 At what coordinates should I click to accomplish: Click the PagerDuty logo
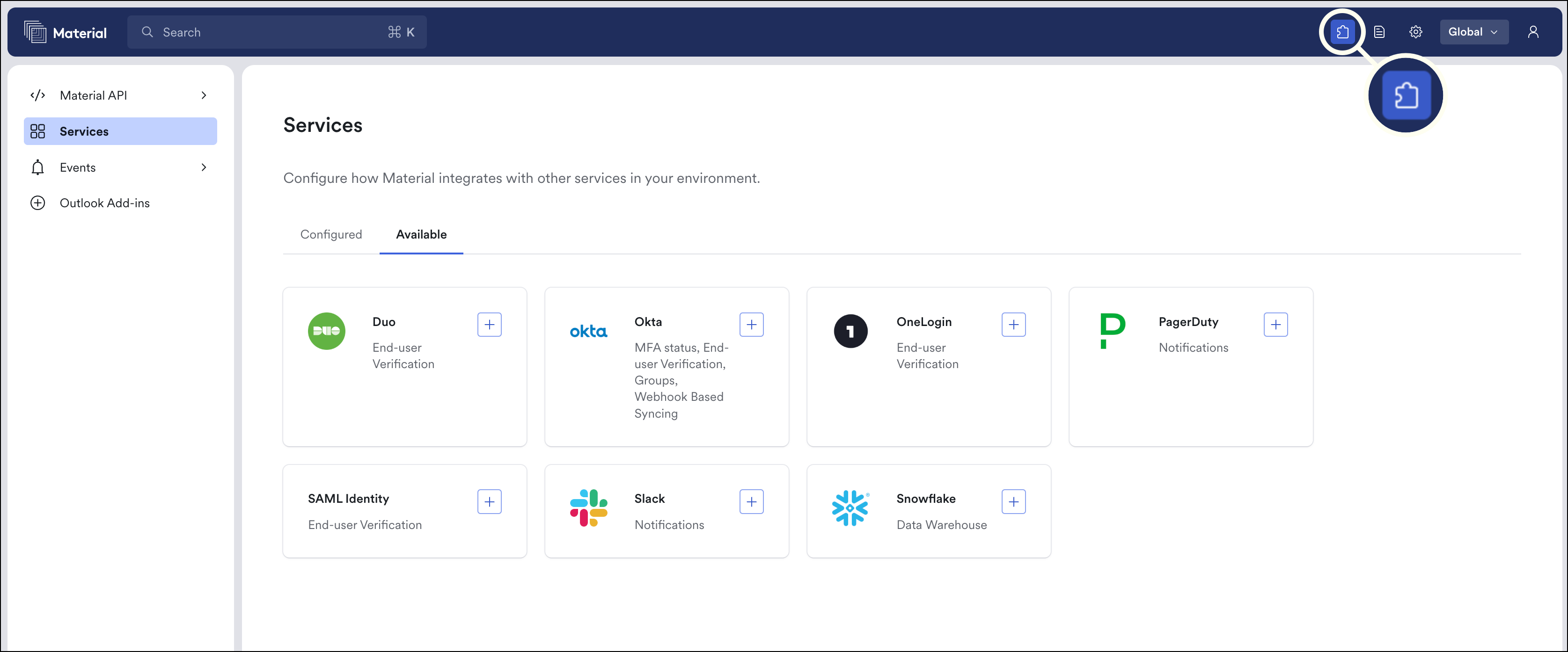[x=1113, y=331]
